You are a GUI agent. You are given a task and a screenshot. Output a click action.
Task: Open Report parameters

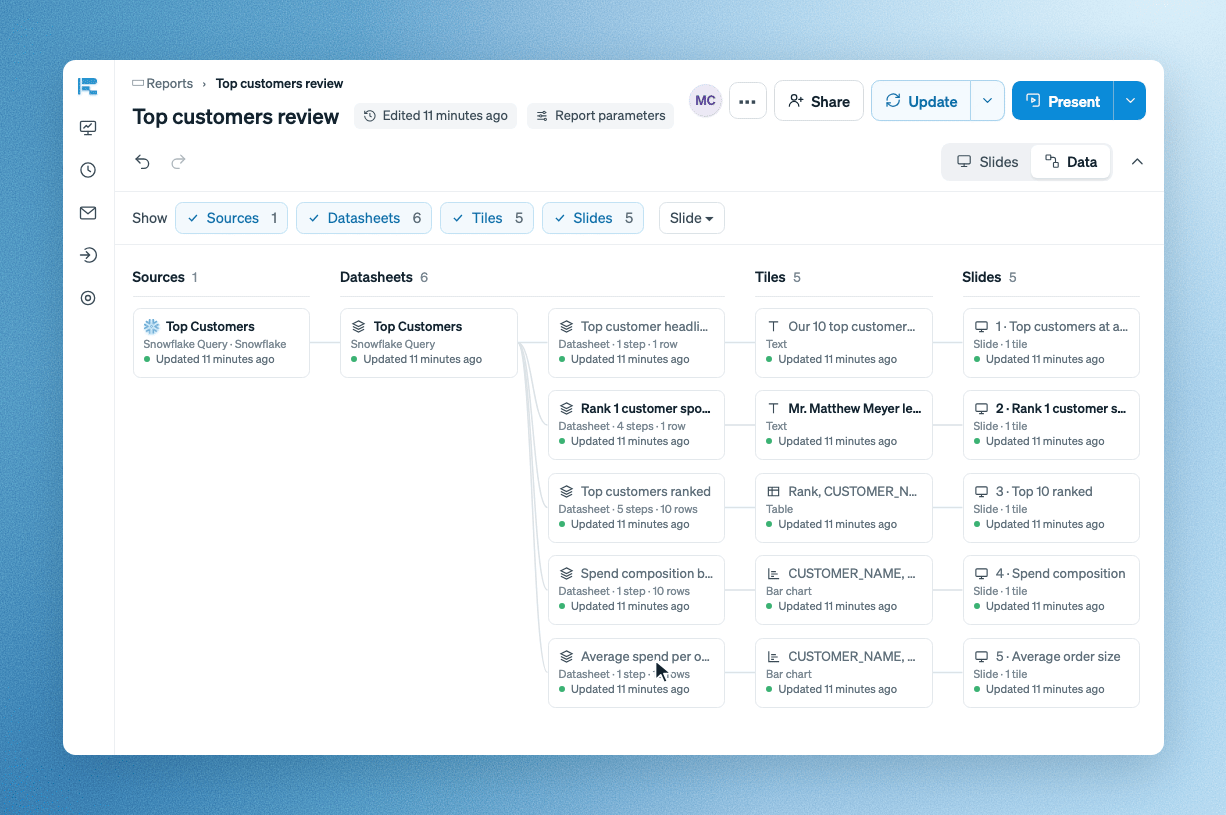click(600, 116)
